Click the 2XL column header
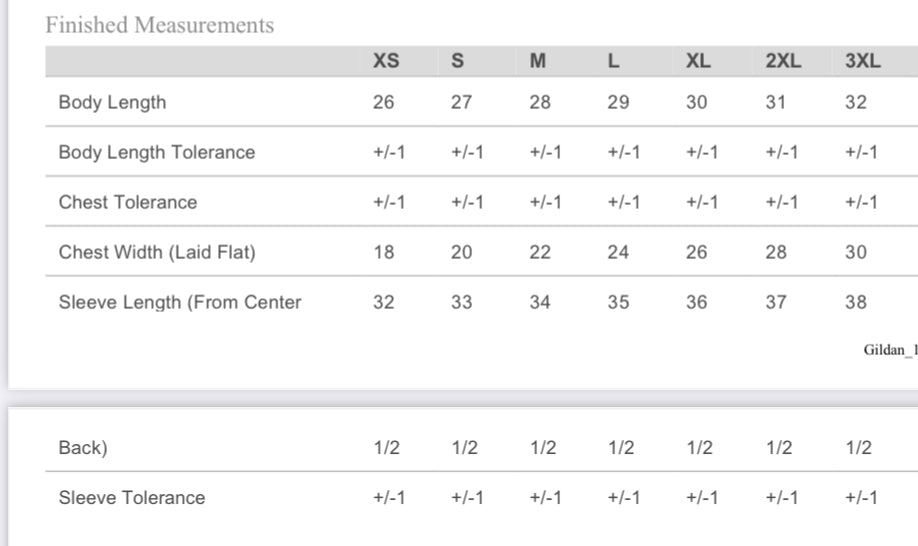Viewport: 918px width, 546px height. click(783, 61)
